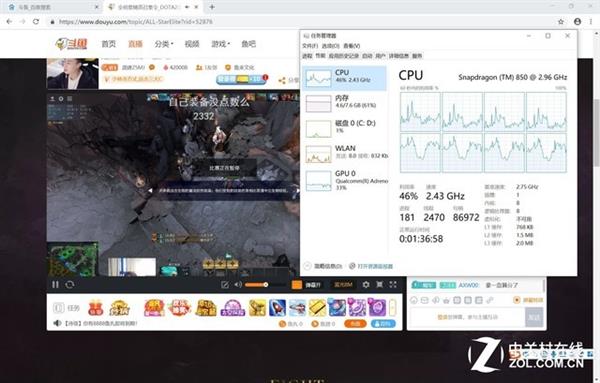Click the red gift-box icon in gift bar
The image size is (600, 383).
coord(96,308)
